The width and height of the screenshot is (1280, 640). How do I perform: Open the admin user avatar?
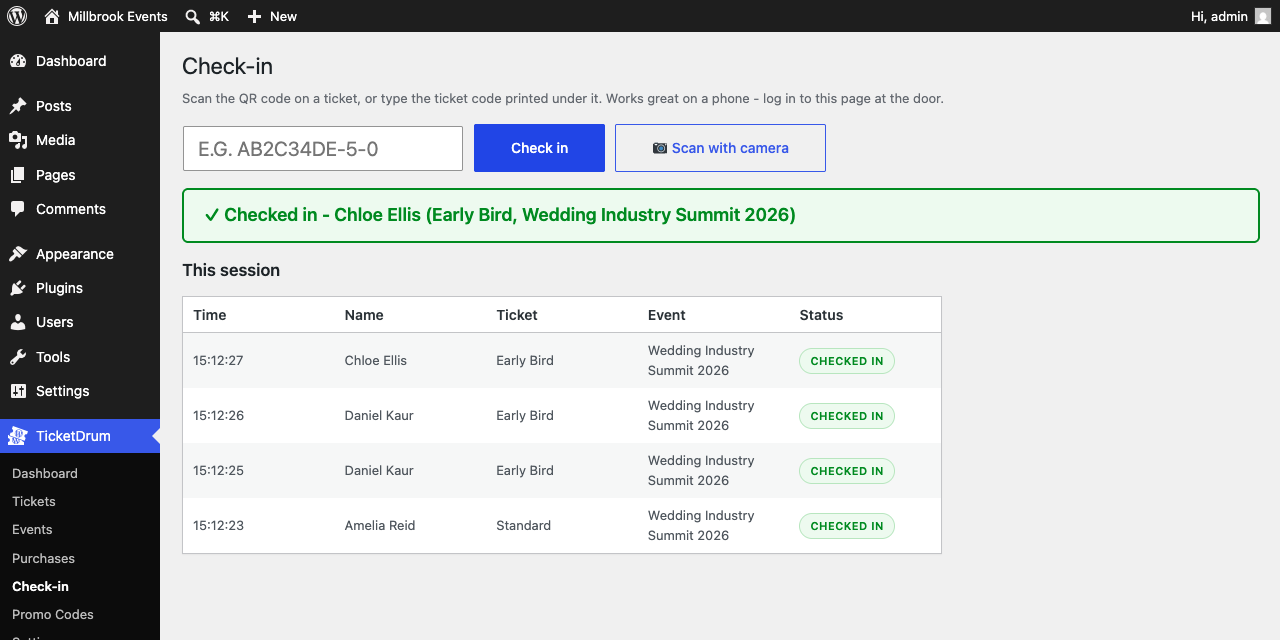(x=1263, y=16)
